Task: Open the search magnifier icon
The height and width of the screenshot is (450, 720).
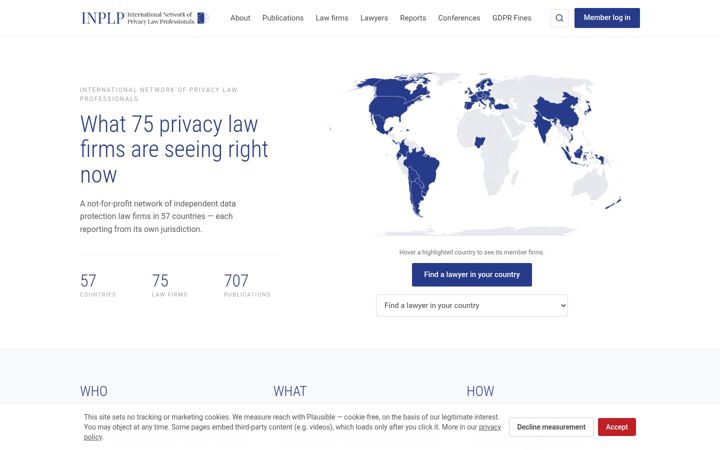Action: point(559,18)
